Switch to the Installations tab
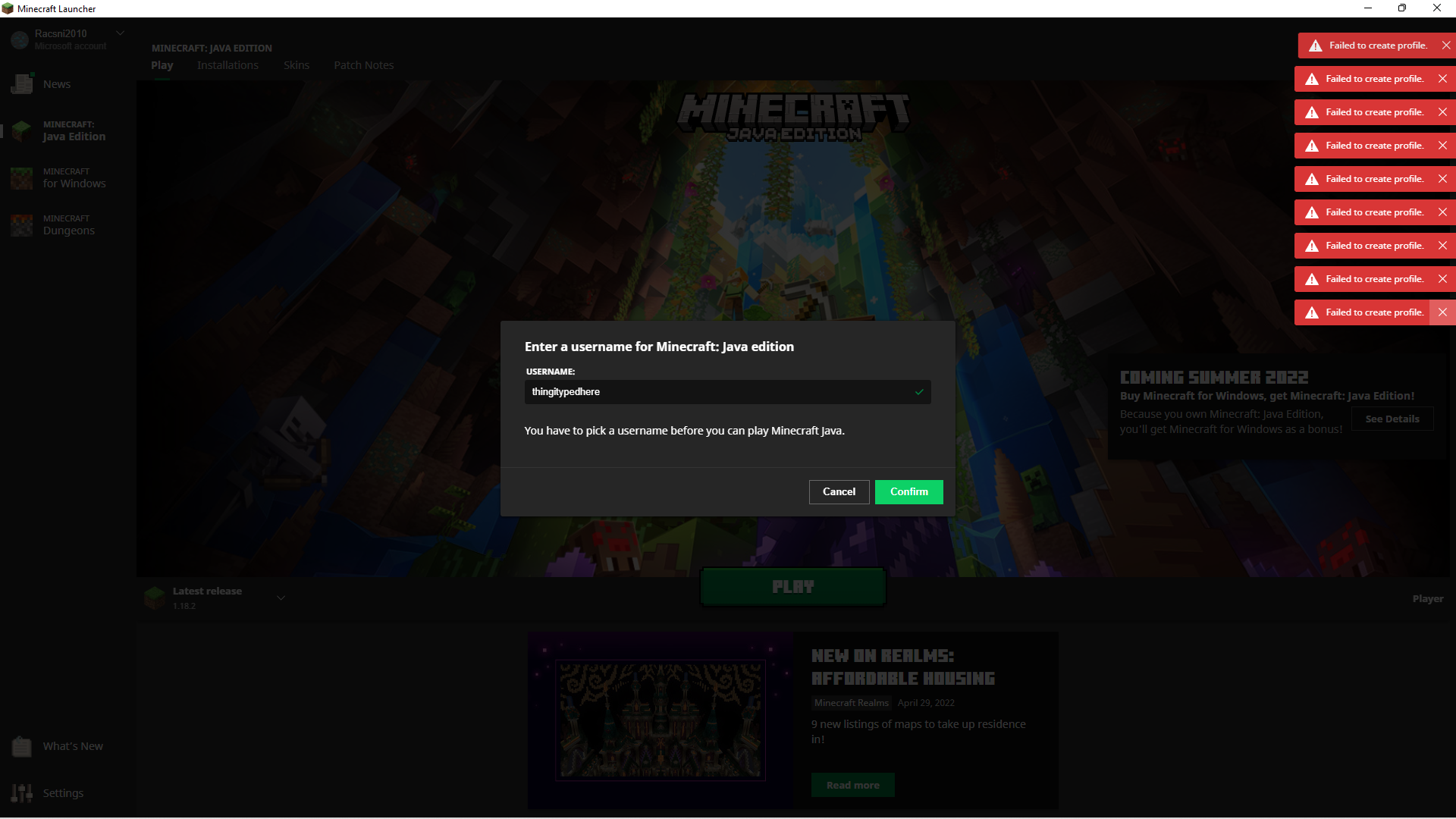Screen dimensions: 1456x819 (x=227, y=65)
